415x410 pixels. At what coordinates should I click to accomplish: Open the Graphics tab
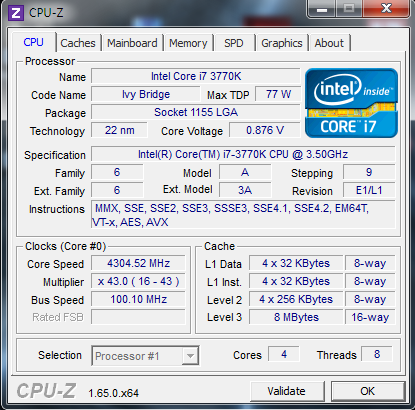point(282,43)
